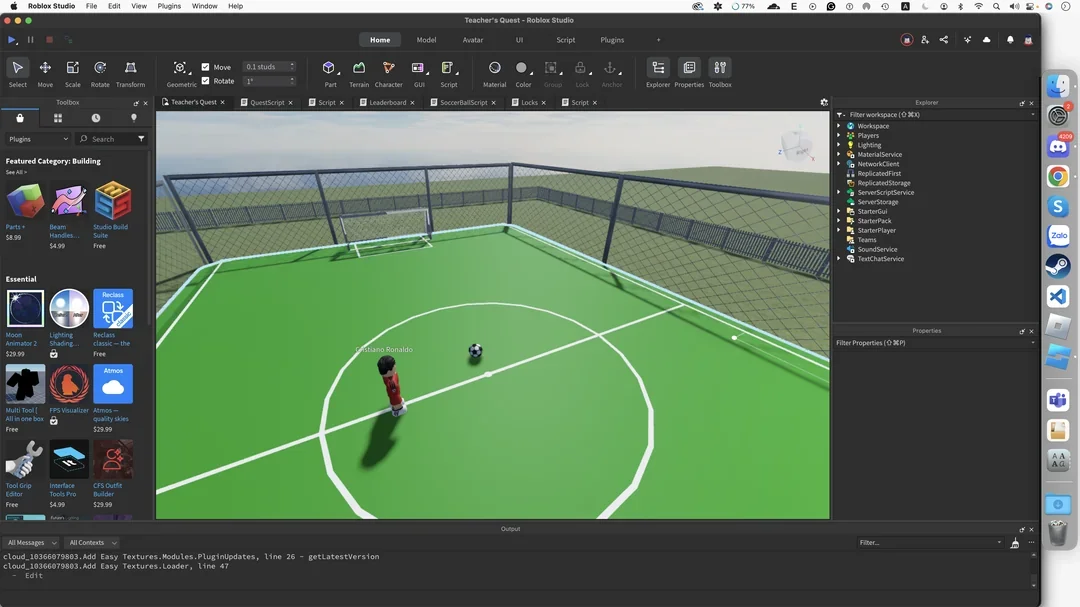
Task: Uncheck the Move snap checkbox
Action: tap(205, 67)
